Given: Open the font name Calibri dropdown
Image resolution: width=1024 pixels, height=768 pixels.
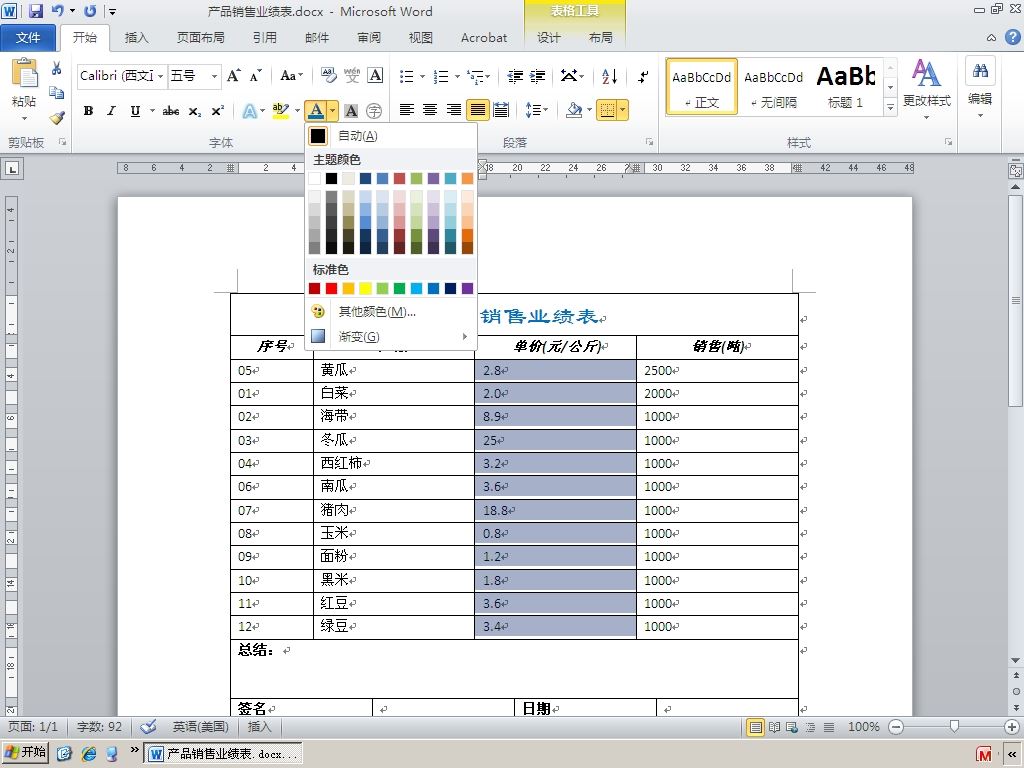Looking at the screenshot, I should pos(161,76).
